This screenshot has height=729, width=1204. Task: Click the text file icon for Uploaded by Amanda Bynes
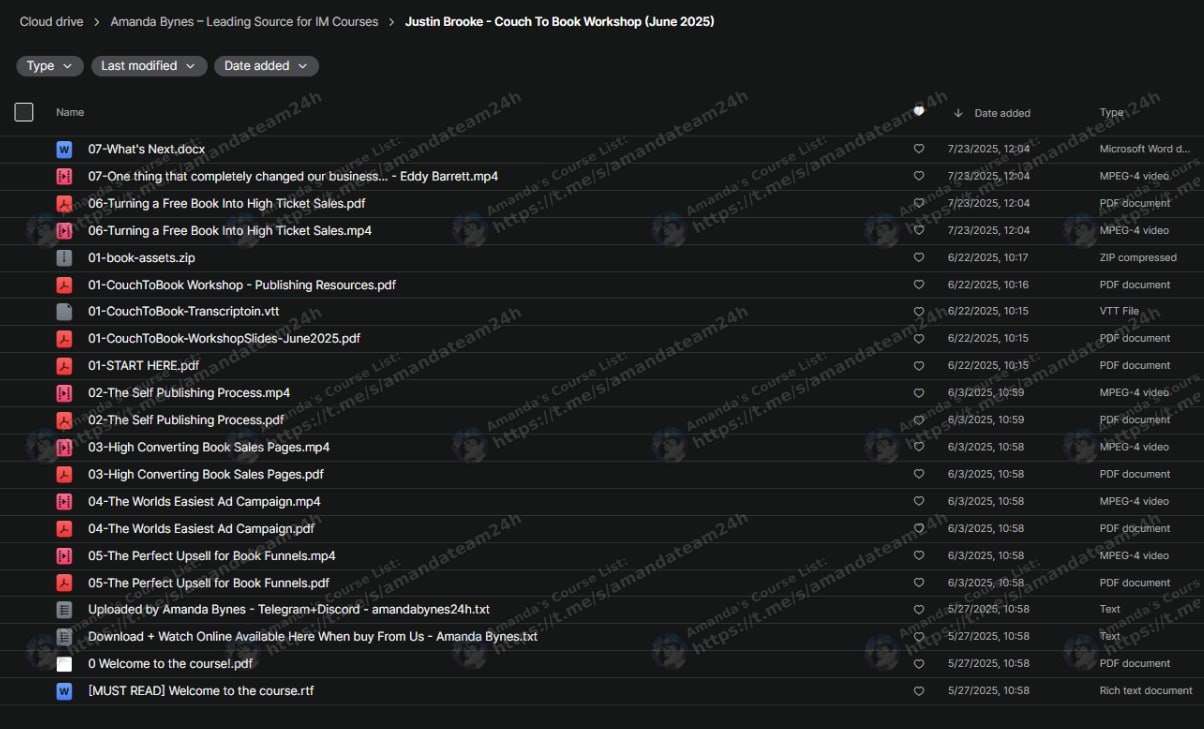64,609
